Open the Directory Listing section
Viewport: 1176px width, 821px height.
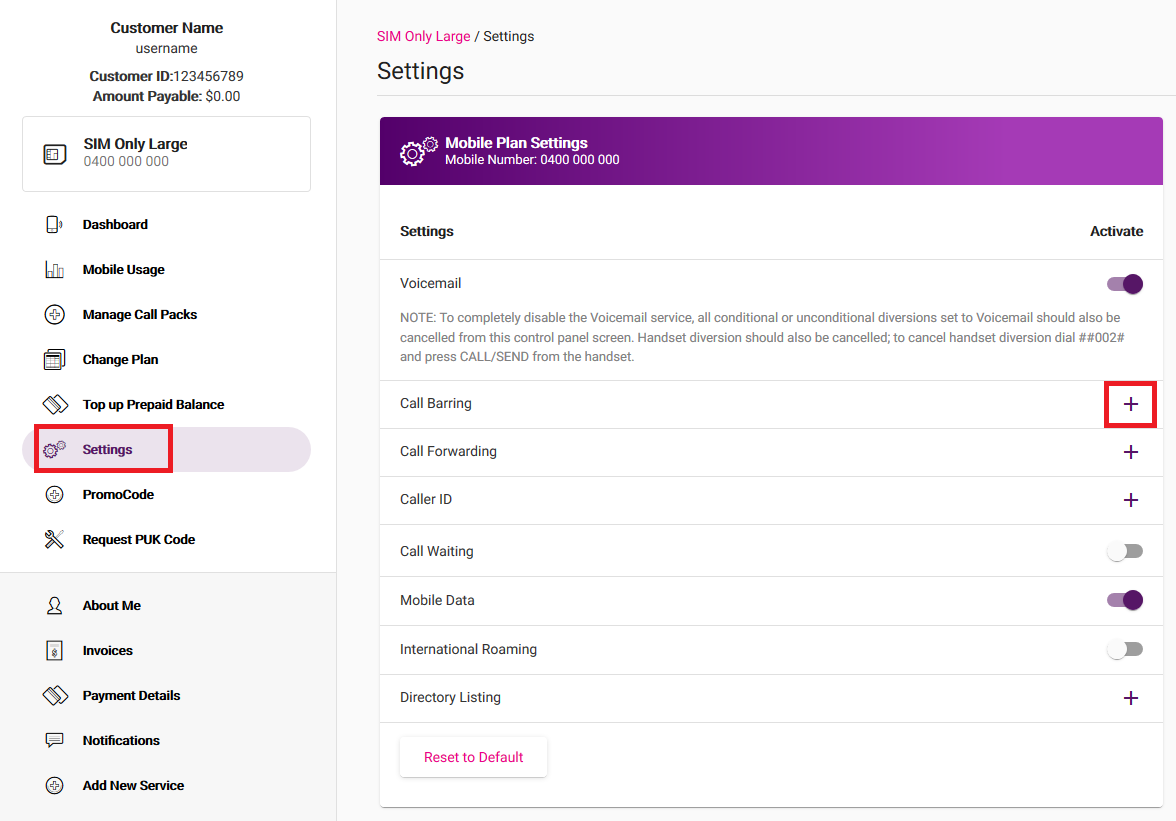tap(1130, 697)
